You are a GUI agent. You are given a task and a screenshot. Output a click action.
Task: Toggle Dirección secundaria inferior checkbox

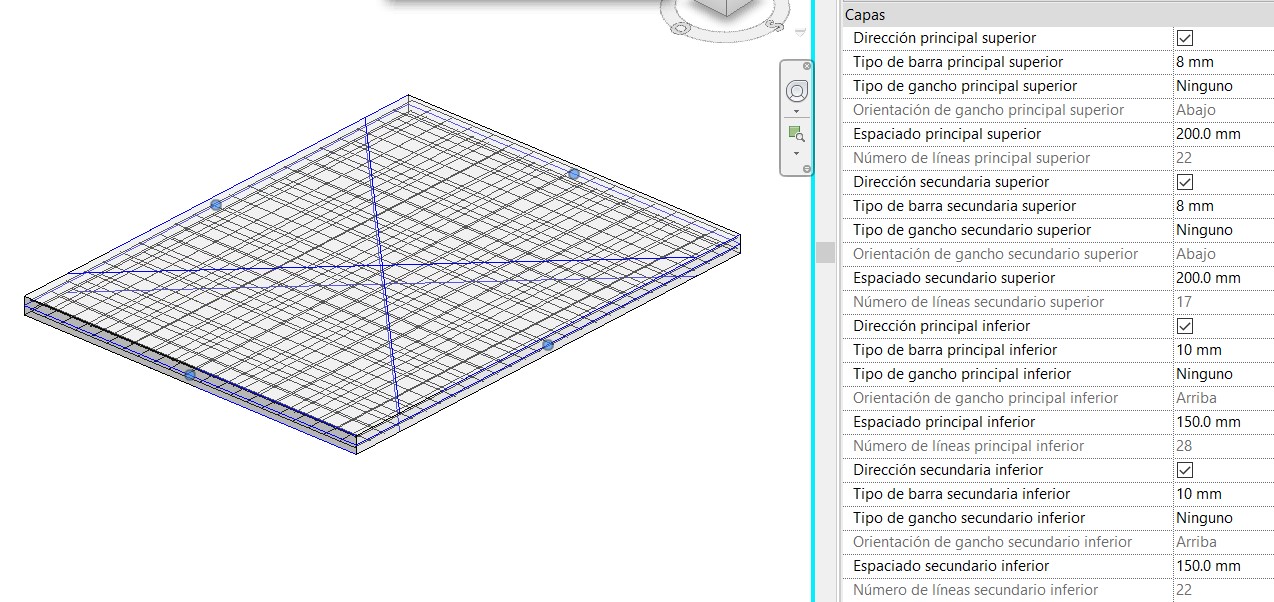coord(1185,470)
